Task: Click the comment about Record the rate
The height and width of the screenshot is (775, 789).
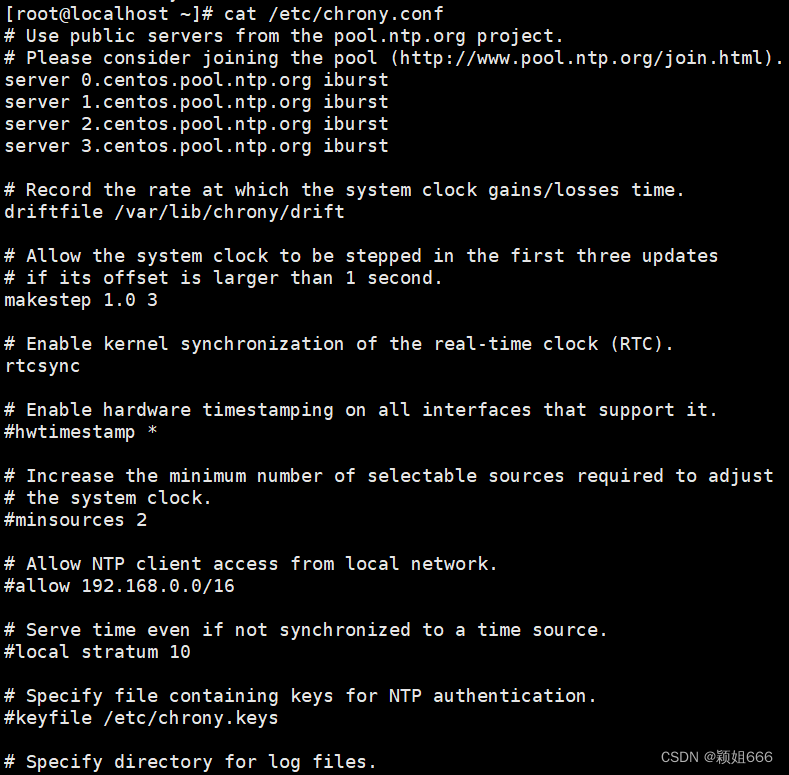Action: pos(344,190)
